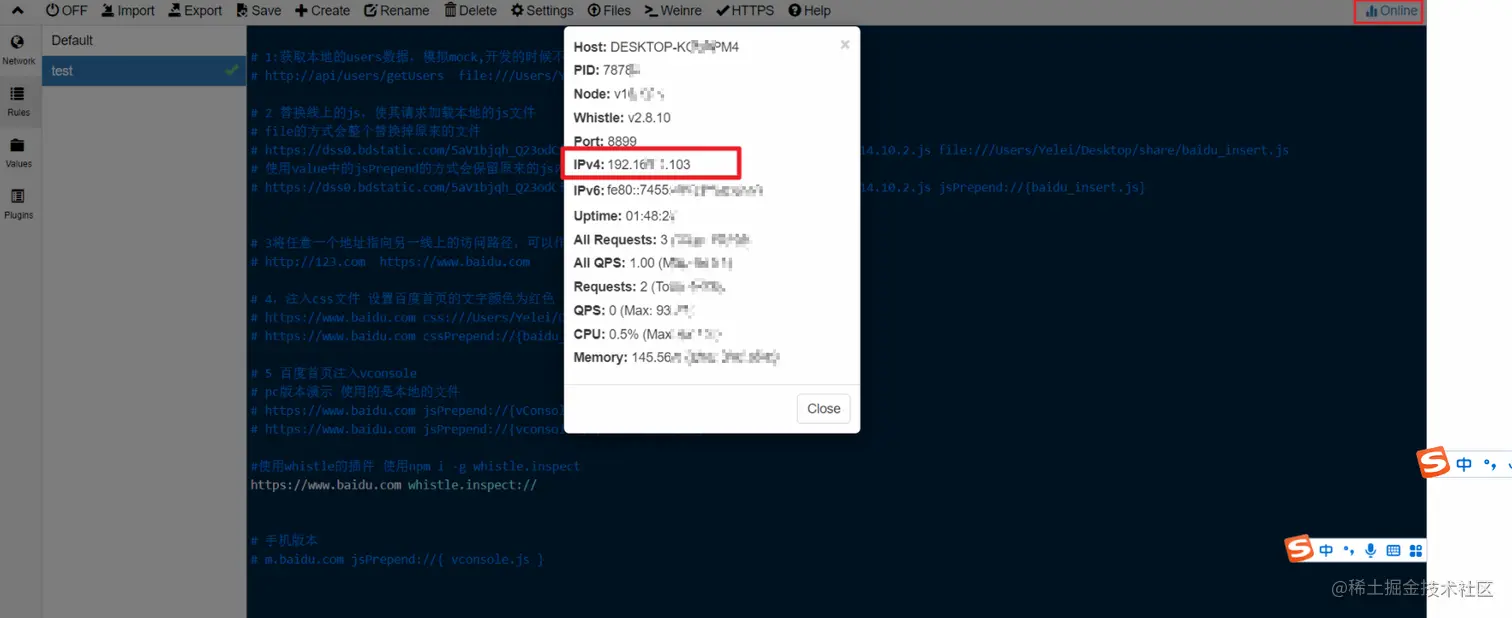Toggle punctuation mode on the microphone Sogou bar
Screen dimensions: 1512x618
(x=1348, y=551)
